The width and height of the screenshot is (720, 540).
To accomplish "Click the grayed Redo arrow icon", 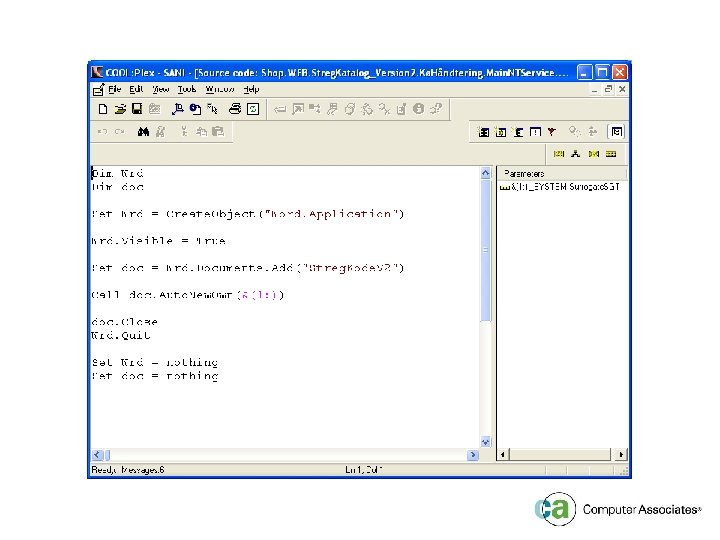I will pos(120,132).
